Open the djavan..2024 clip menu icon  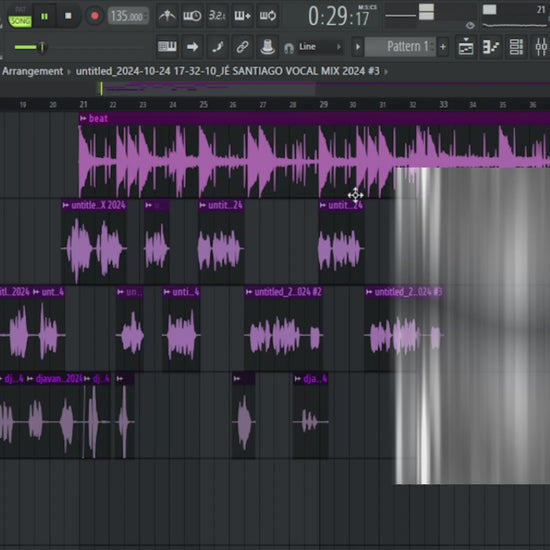[30, 378]
